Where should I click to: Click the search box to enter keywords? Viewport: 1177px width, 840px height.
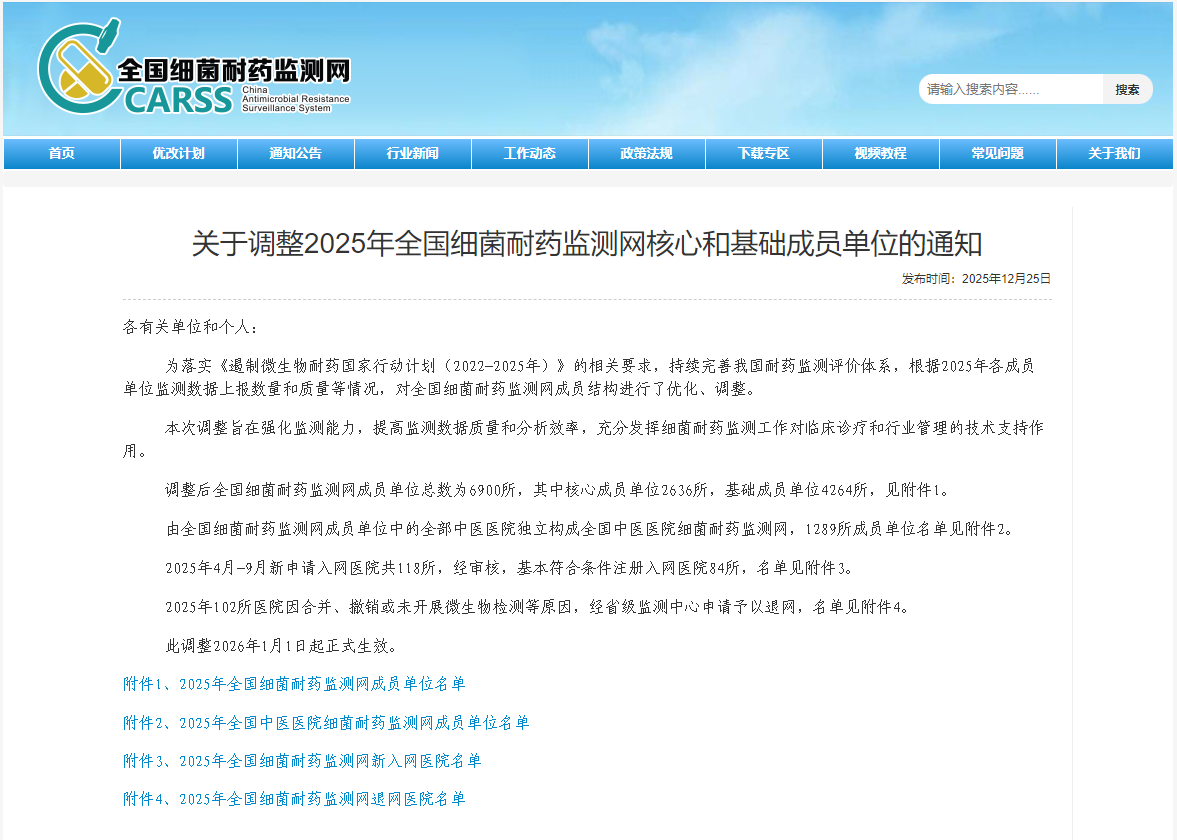point(1010,89)
